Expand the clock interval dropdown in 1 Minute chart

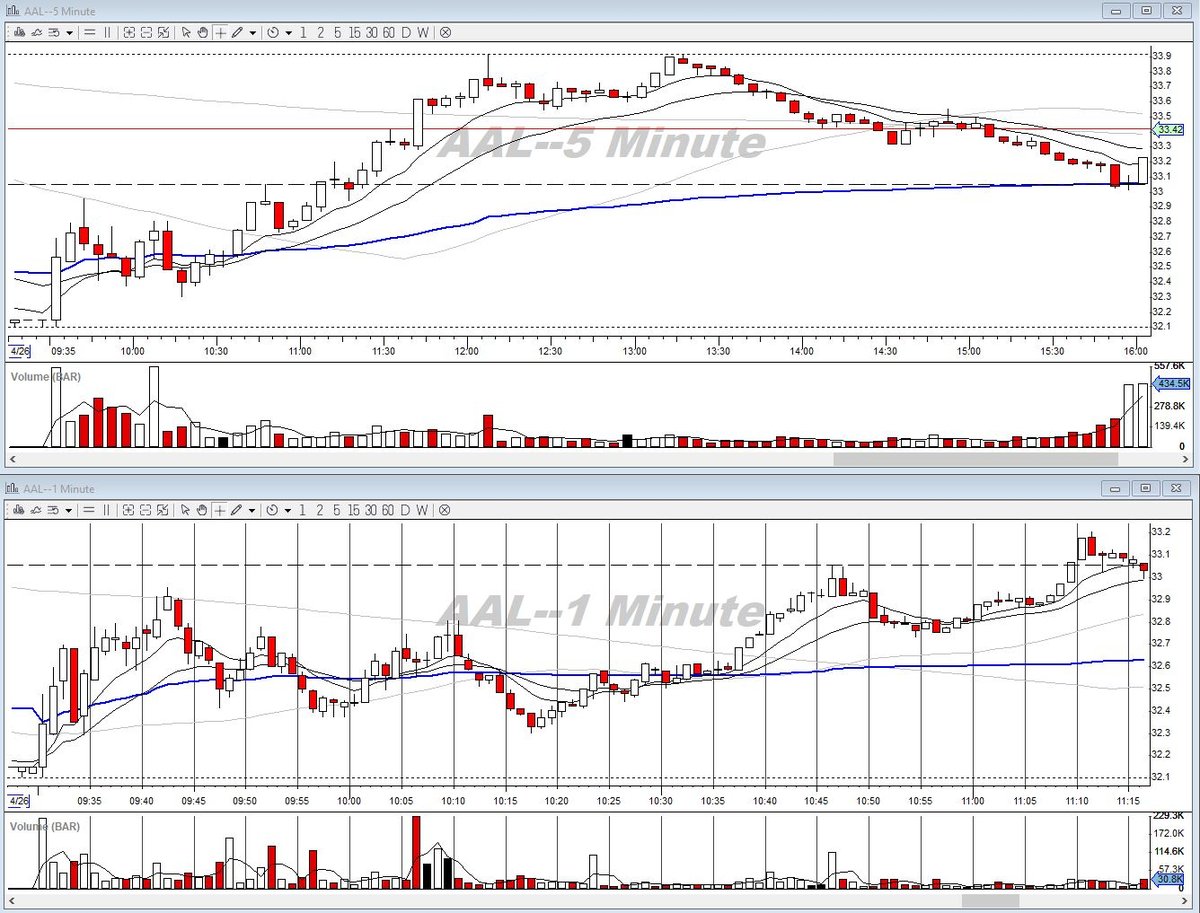(289, 509)
